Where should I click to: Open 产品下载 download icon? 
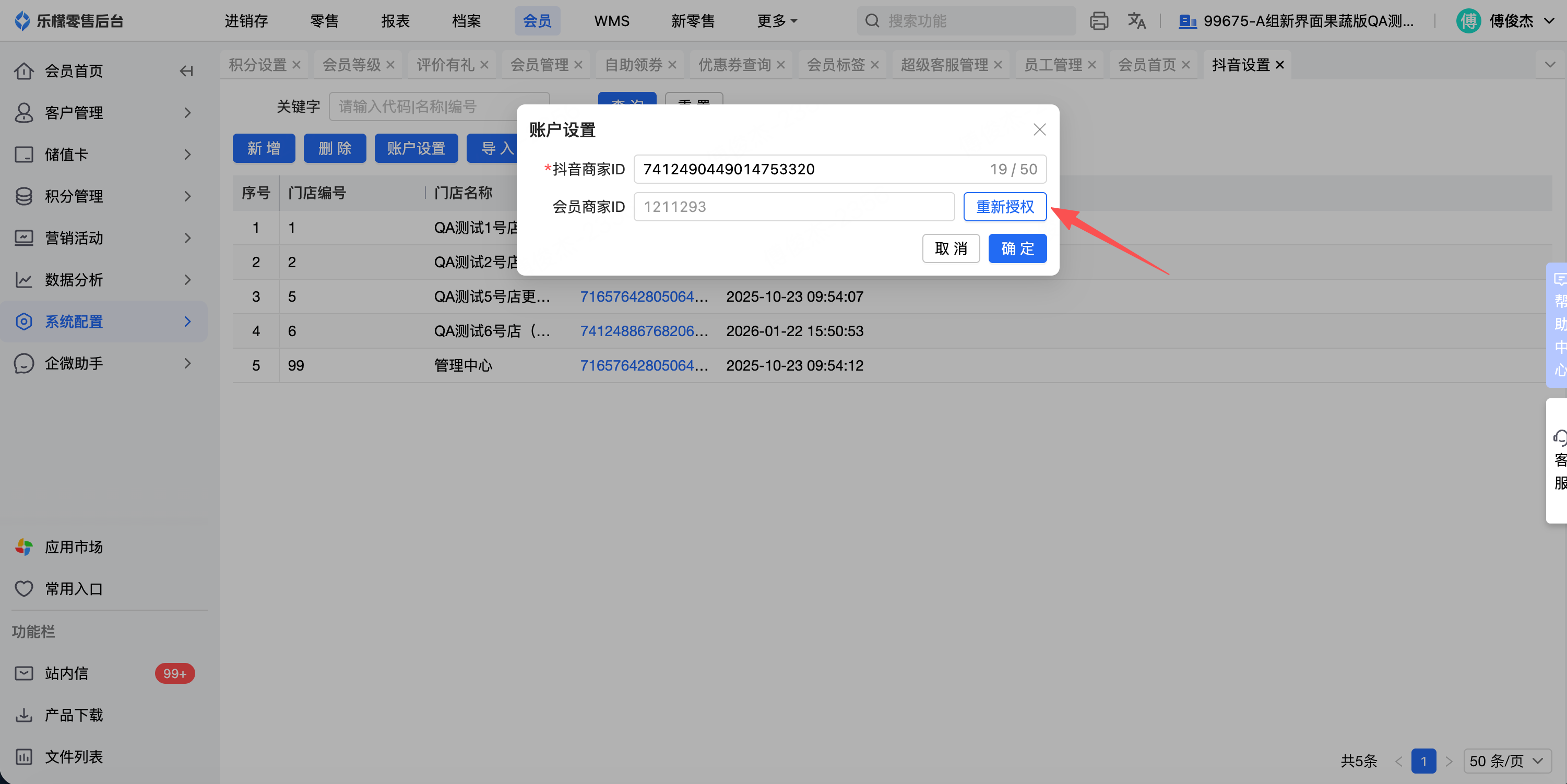[x=23, y=715]
